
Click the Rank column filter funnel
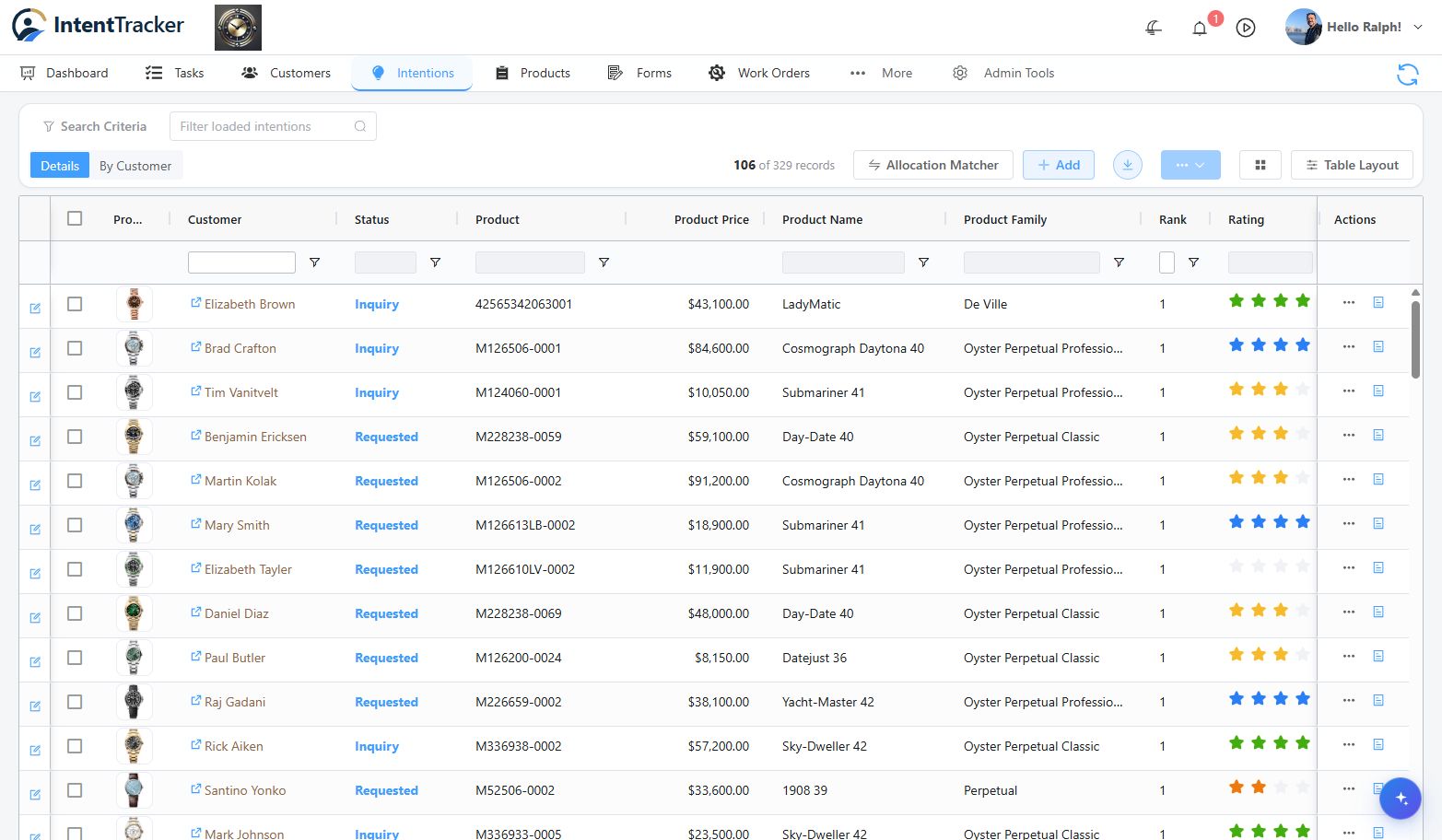point(1193,262)
